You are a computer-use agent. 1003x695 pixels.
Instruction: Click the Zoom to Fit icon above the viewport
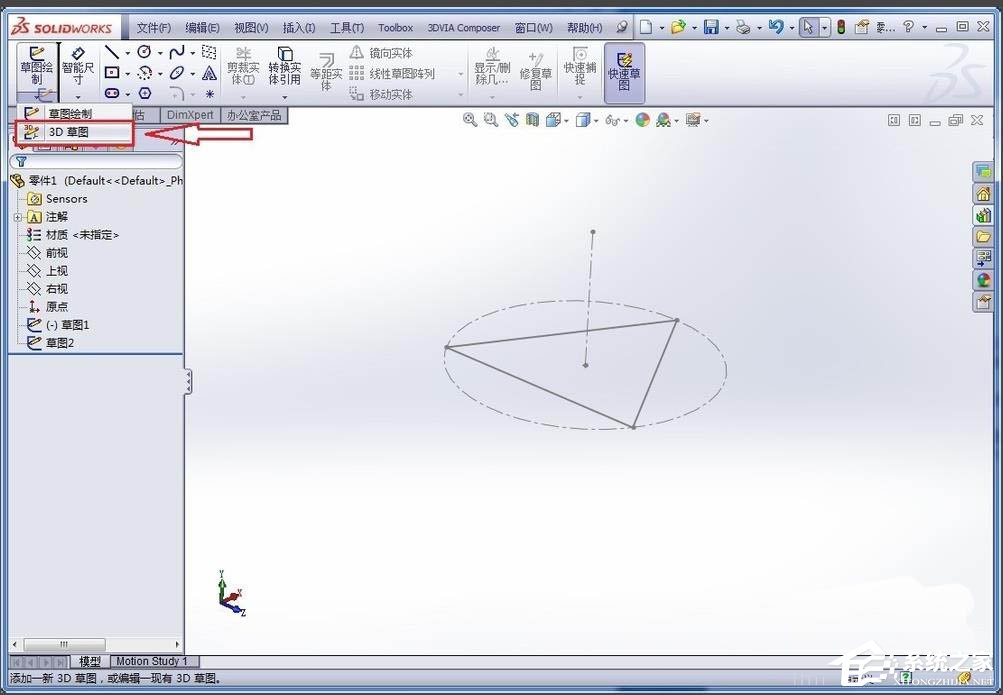[470, 119]
